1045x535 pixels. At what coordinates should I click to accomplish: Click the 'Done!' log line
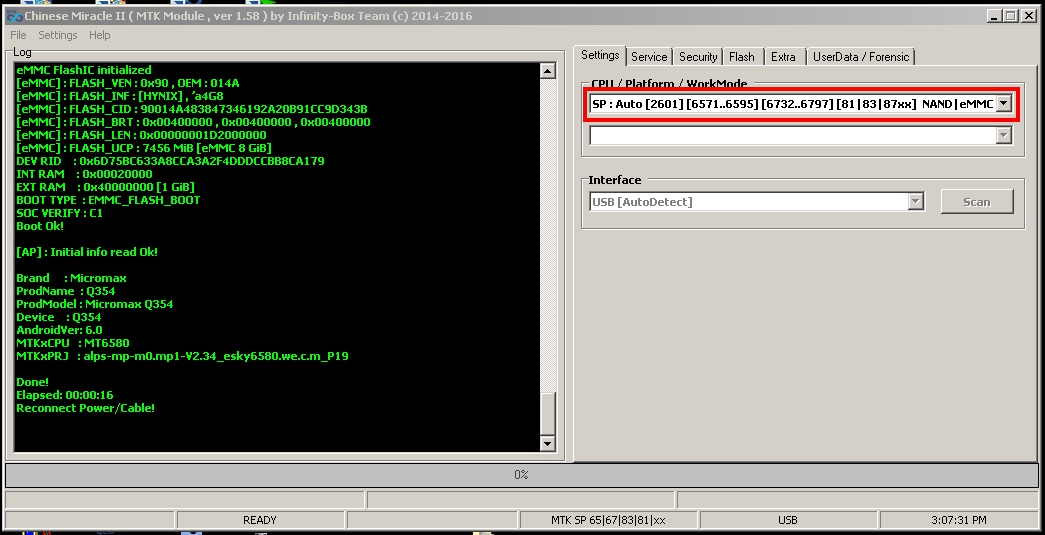[x=32, y=382]
